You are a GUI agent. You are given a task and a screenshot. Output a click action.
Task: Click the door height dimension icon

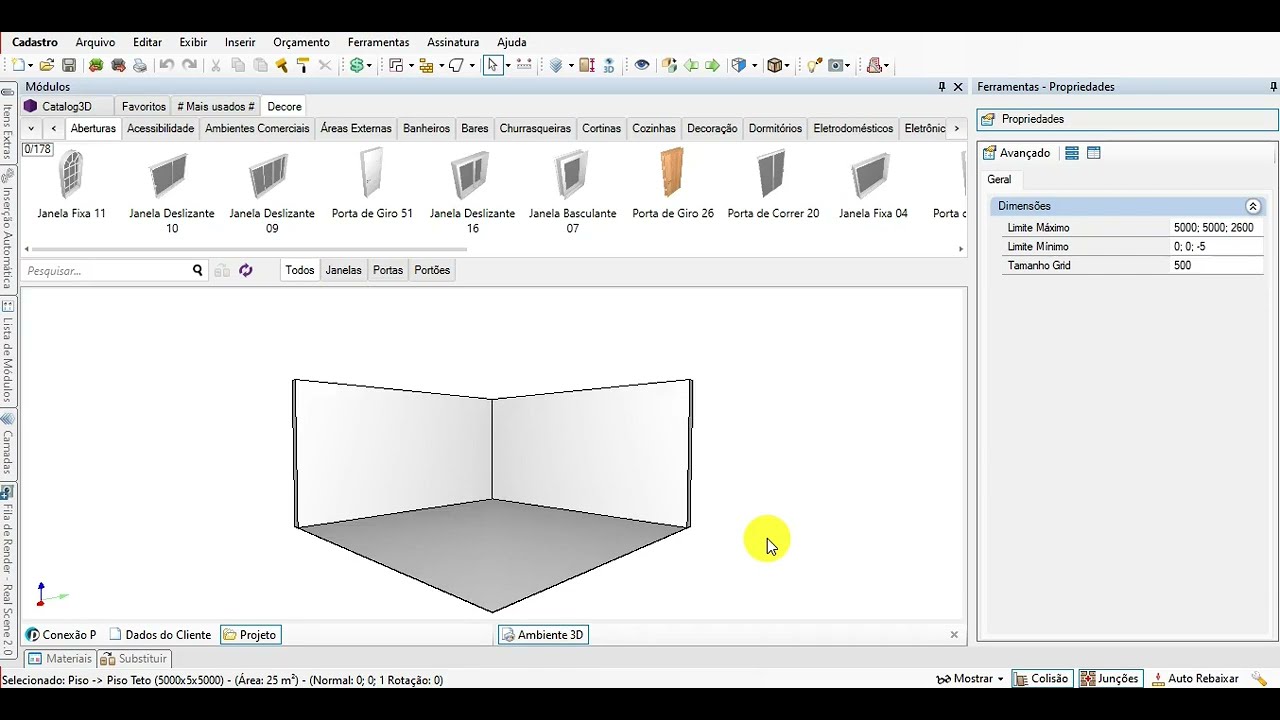pos(587,65)
